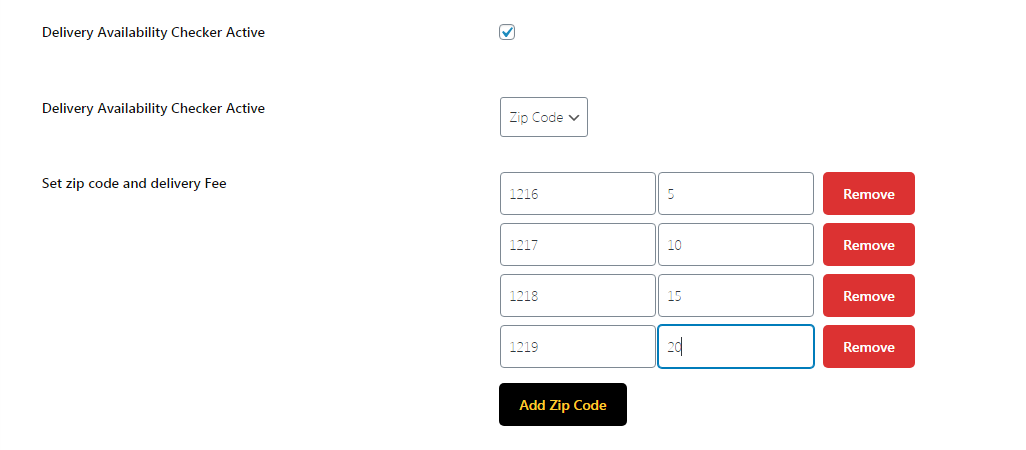Click the zip code field containing 1218
1026x450 pixels.
(x=577, y=296)
